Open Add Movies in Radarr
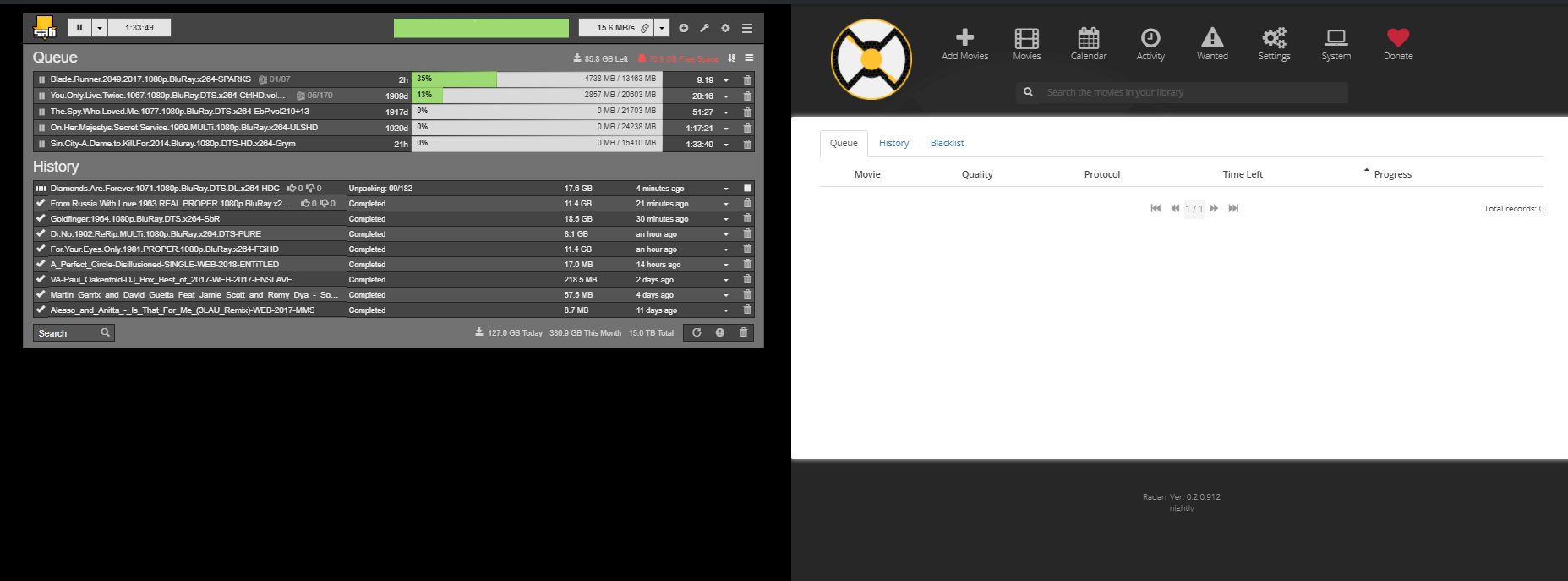Image resolution: width=1568 pixels, height=581 pixels. (965, 44)
